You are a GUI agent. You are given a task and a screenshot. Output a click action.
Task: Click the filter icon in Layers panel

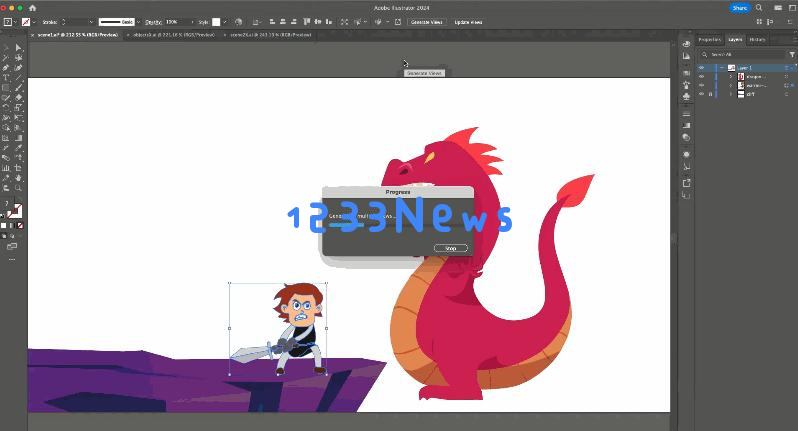tap(792, 54)
